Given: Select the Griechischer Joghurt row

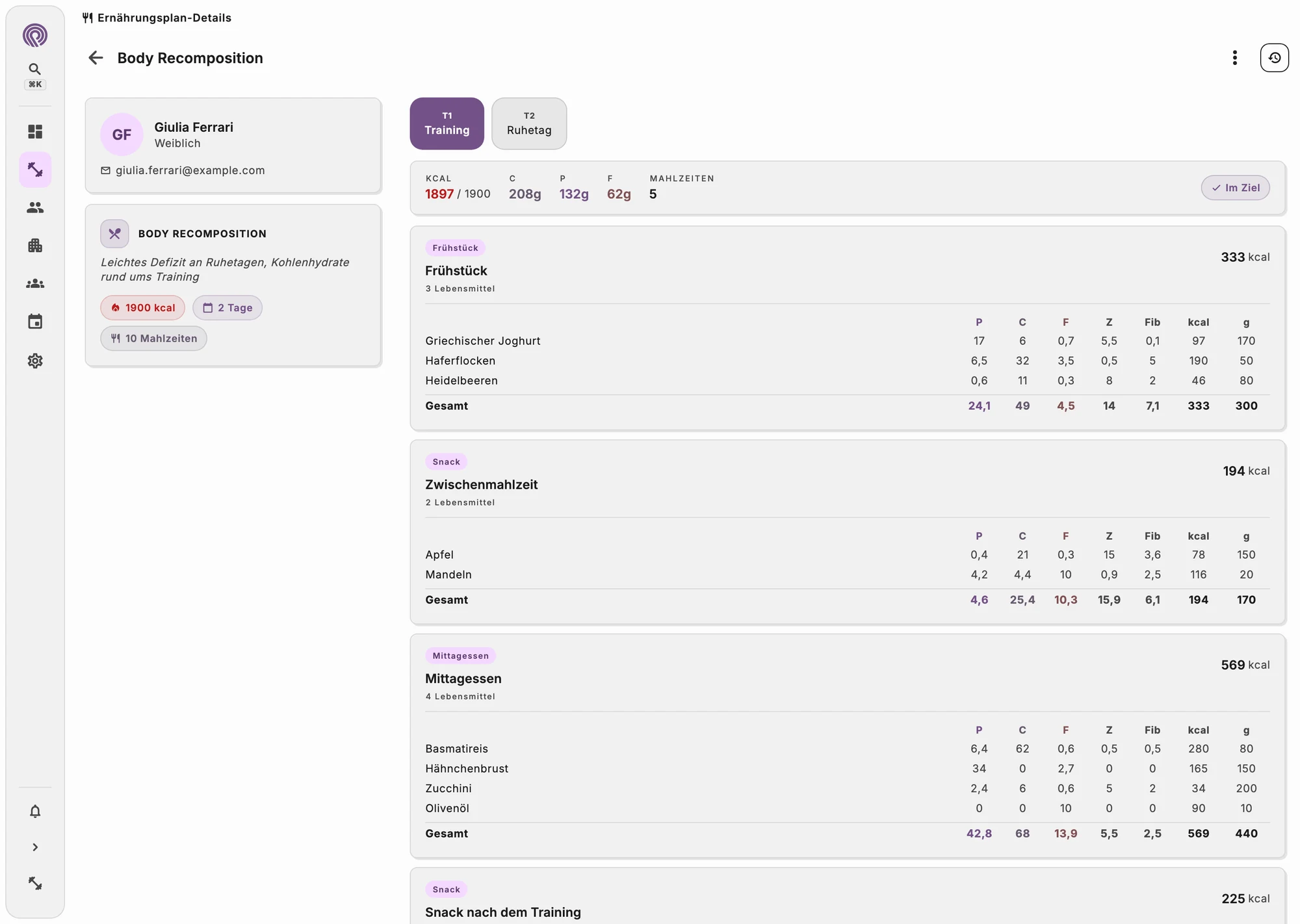Looking at the screenshot, I should (847, 341).
